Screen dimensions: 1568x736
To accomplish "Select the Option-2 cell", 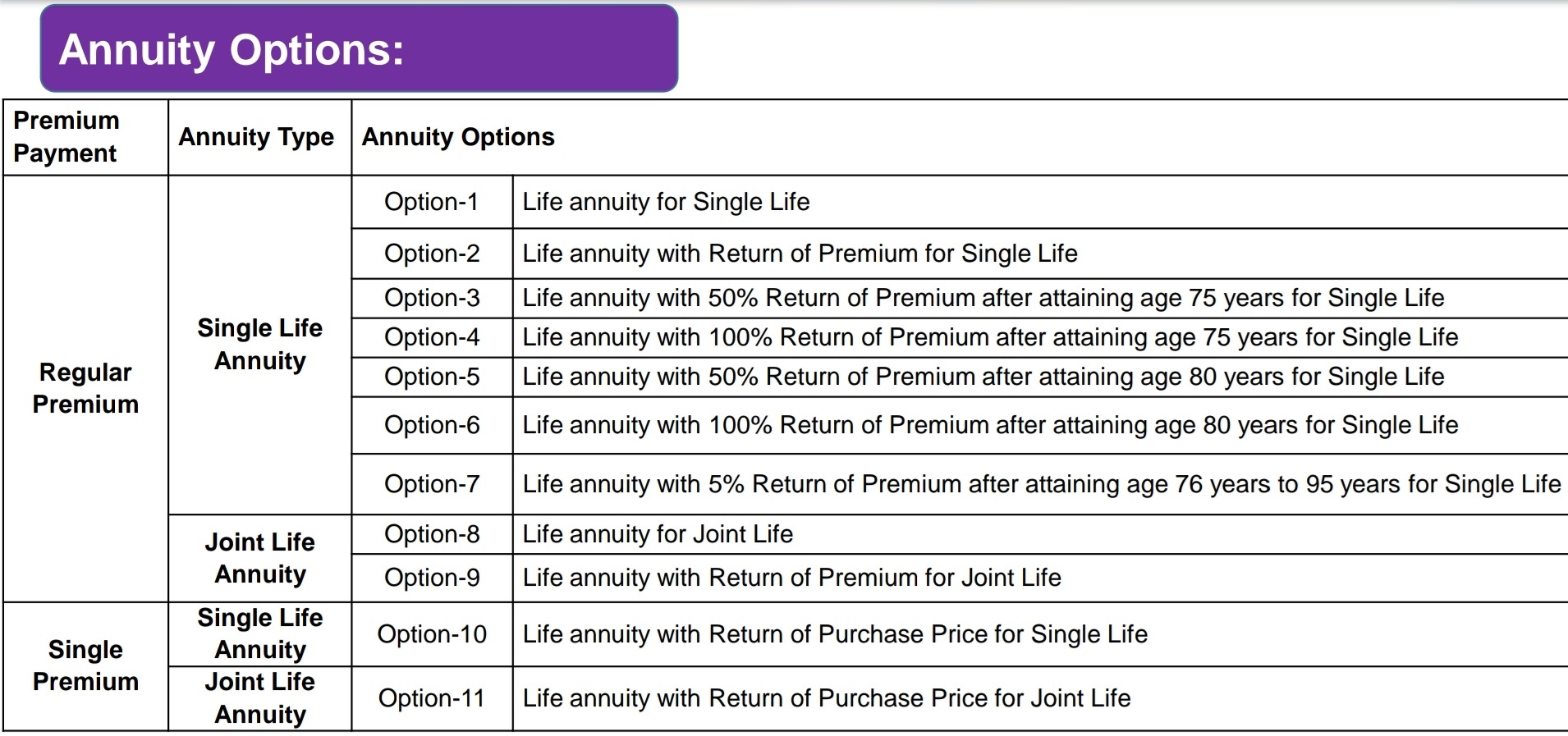I will (432, 254).
